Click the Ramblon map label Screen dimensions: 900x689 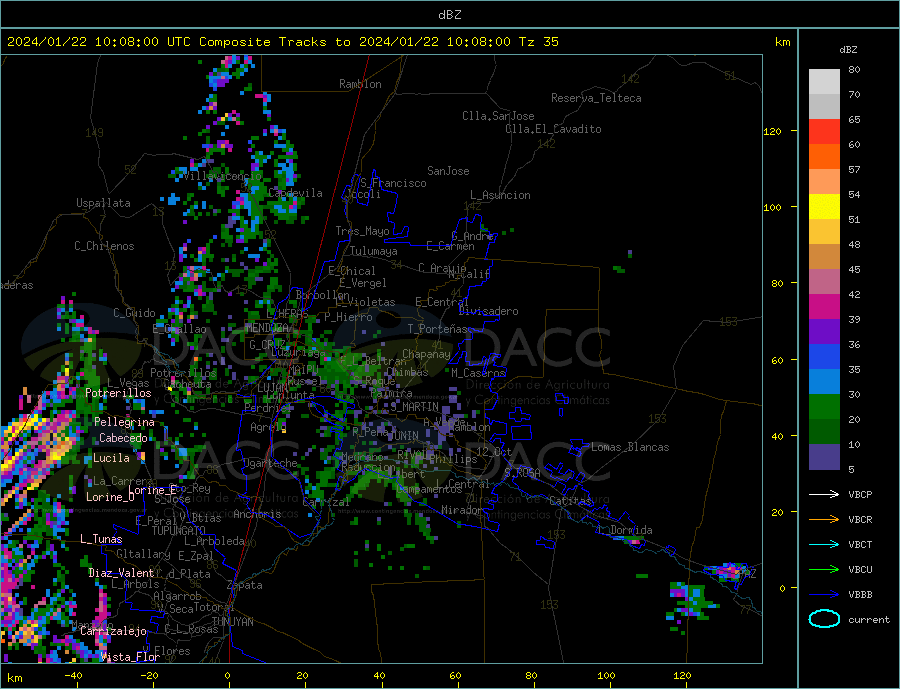360,84
